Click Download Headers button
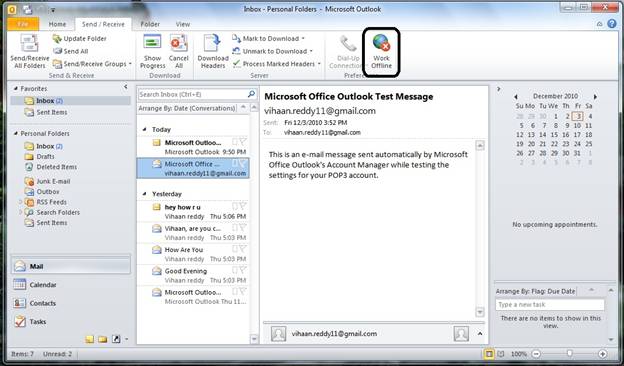The height and width of the screenshot is (366, 624). pyautogui.click(x=213, y=51)
